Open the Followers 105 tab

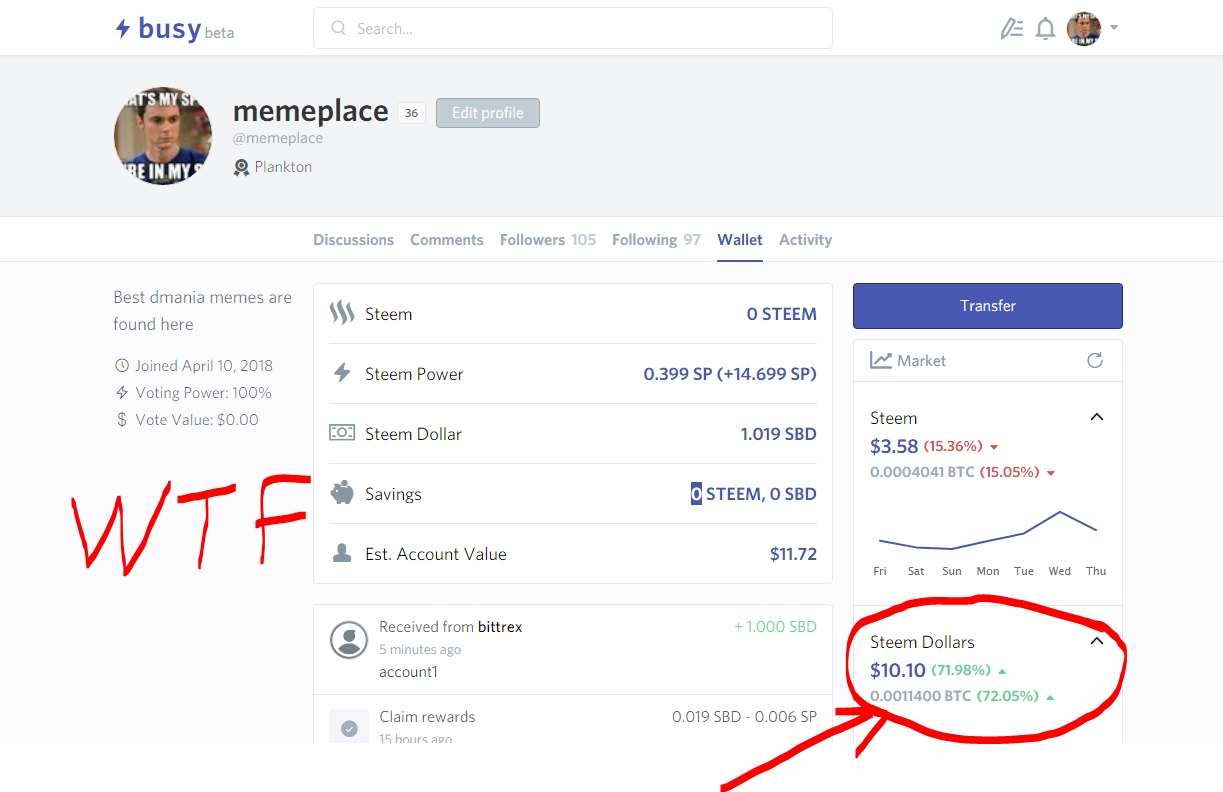click(548, 240)
